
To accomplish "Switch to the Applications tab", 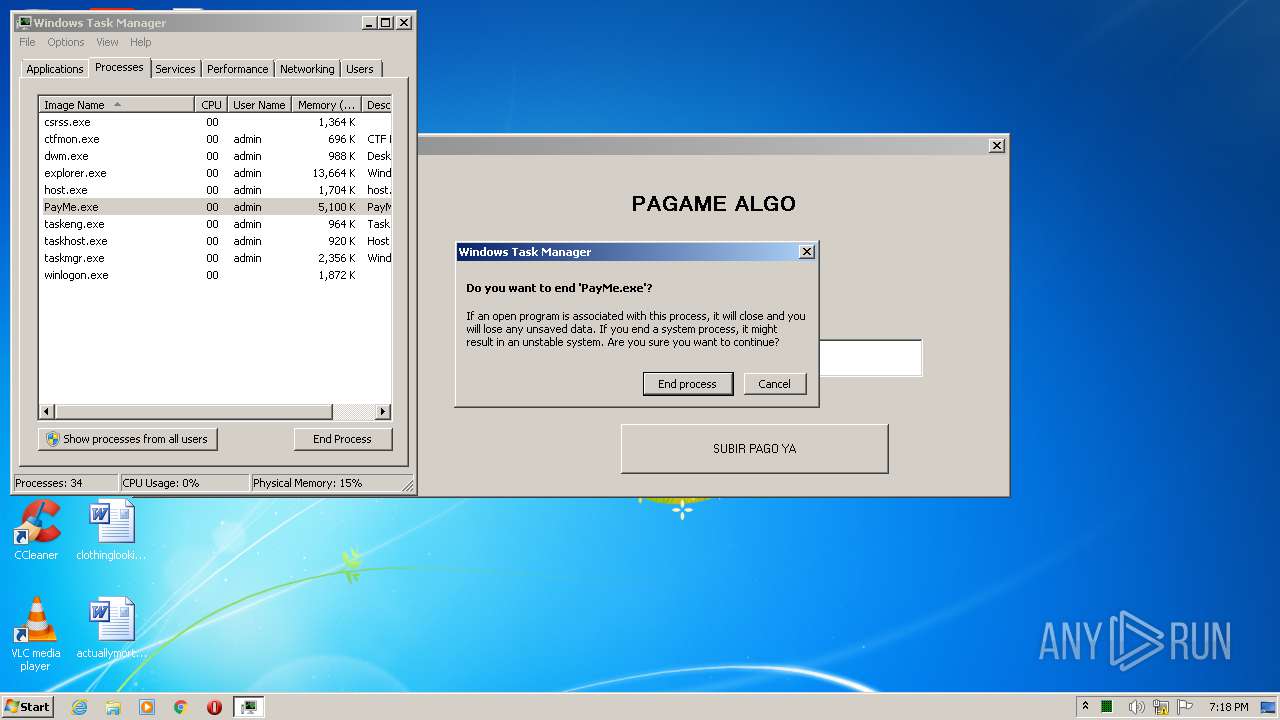I will (x=54, y=69).
